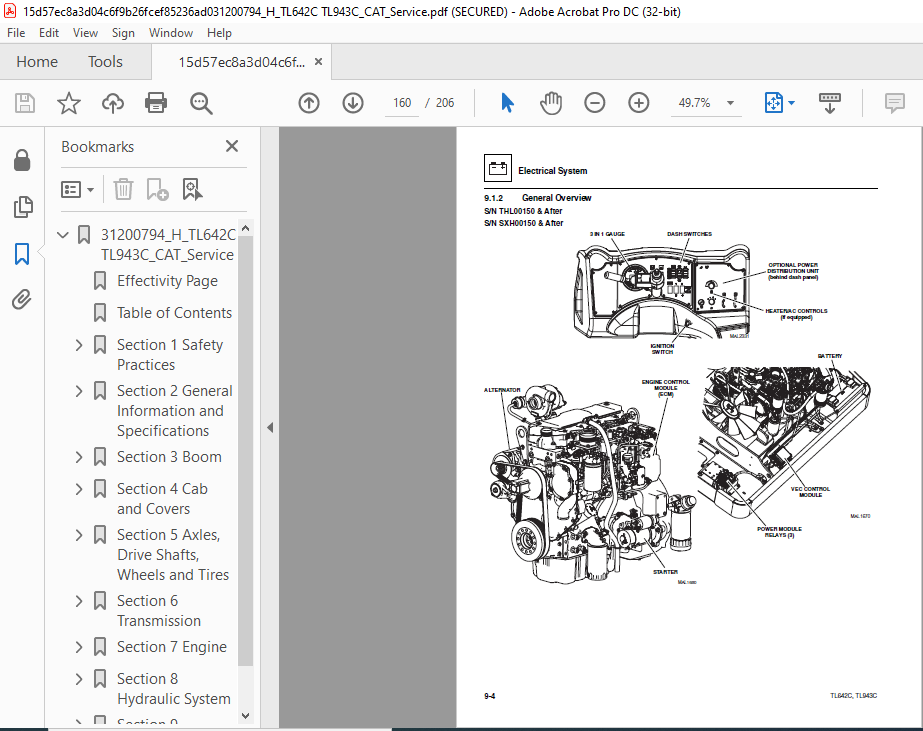
Task: Find current bookmark icon
Action: pyautogui.click(x=192, y=190)
